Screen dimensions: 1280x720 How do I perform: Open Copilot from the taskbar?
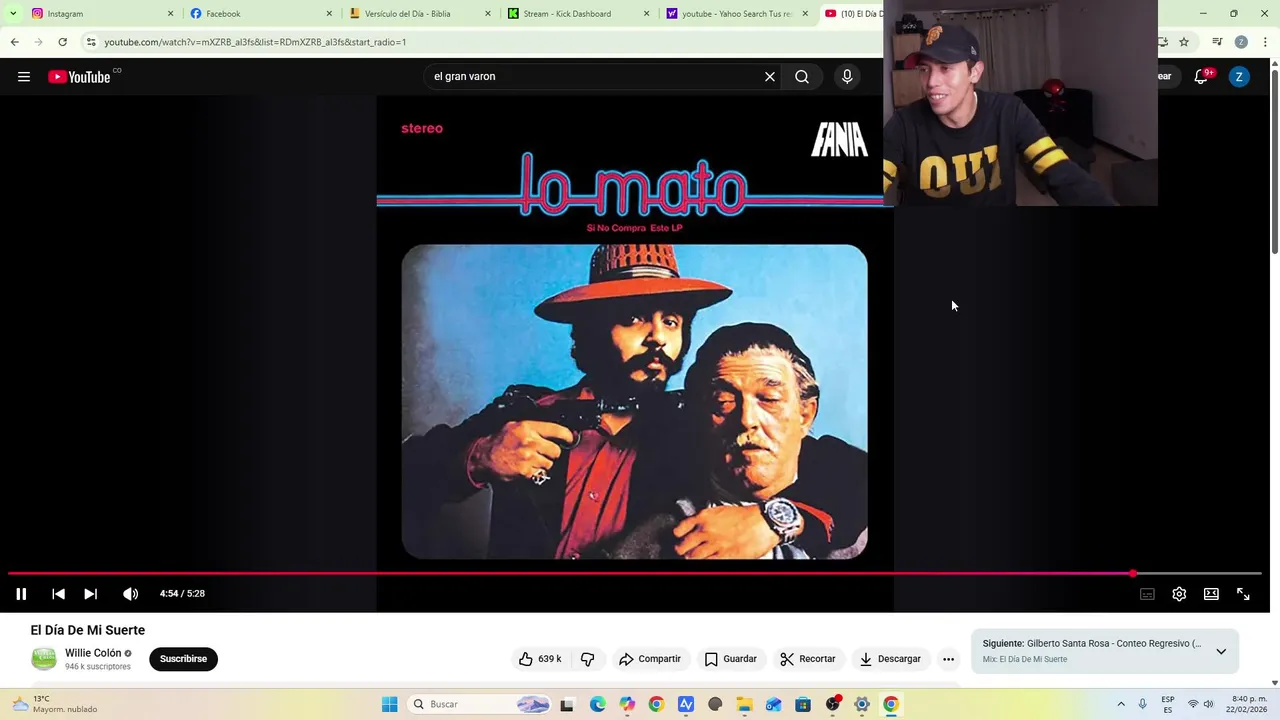[x=627, y=704]
